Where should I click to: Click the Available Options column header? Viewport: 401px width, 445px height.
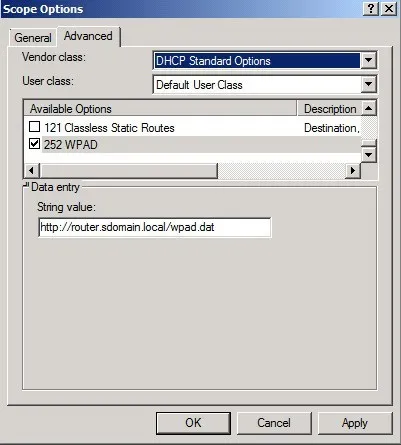coord(160,109)
